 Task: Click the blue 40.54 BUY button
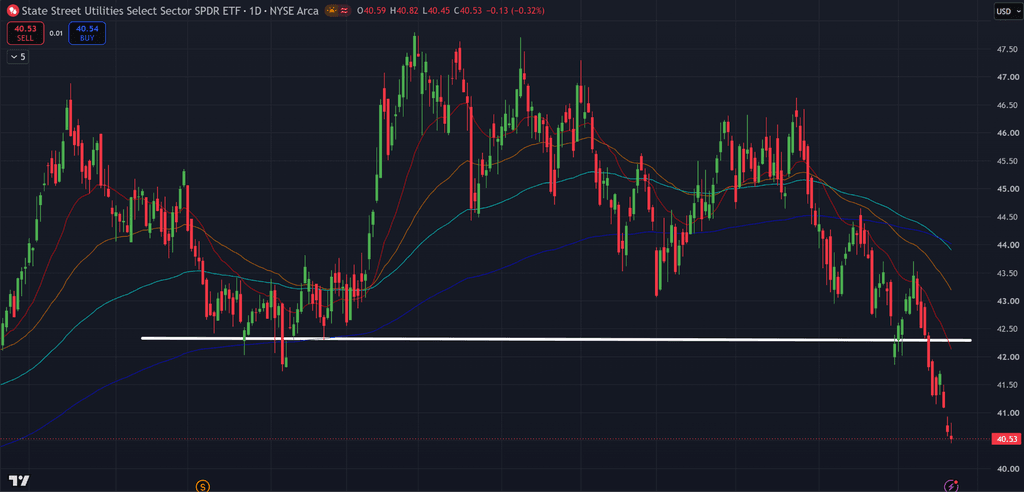pos(87,33)
